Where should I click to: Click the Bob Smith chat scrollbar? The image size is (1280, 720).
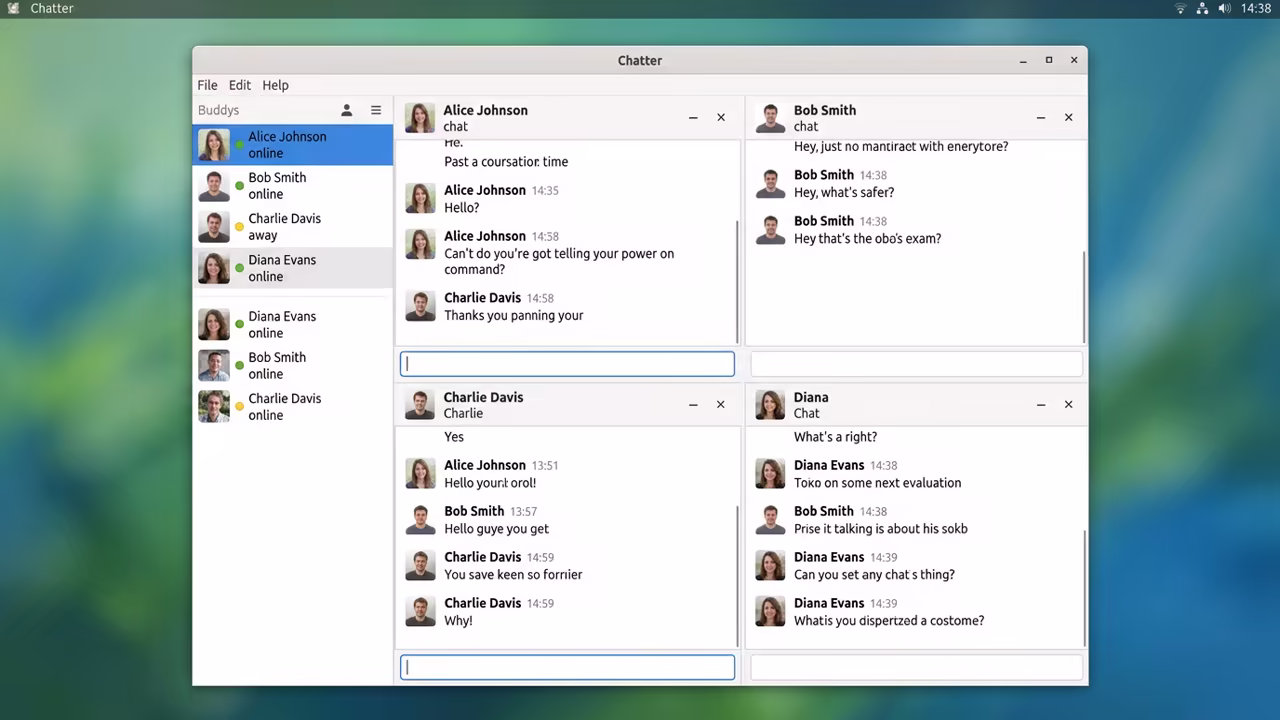click(1085, 297)
